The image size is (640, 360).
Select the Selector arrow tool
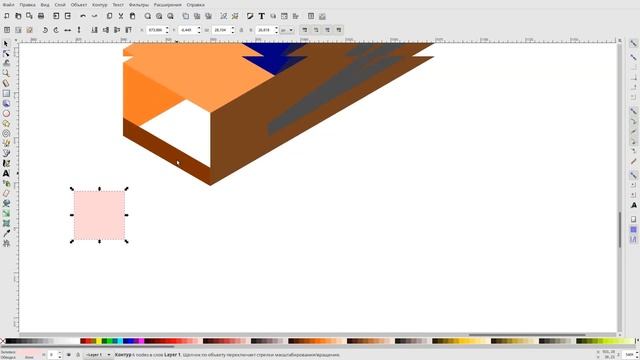click(x=6, y=44)
